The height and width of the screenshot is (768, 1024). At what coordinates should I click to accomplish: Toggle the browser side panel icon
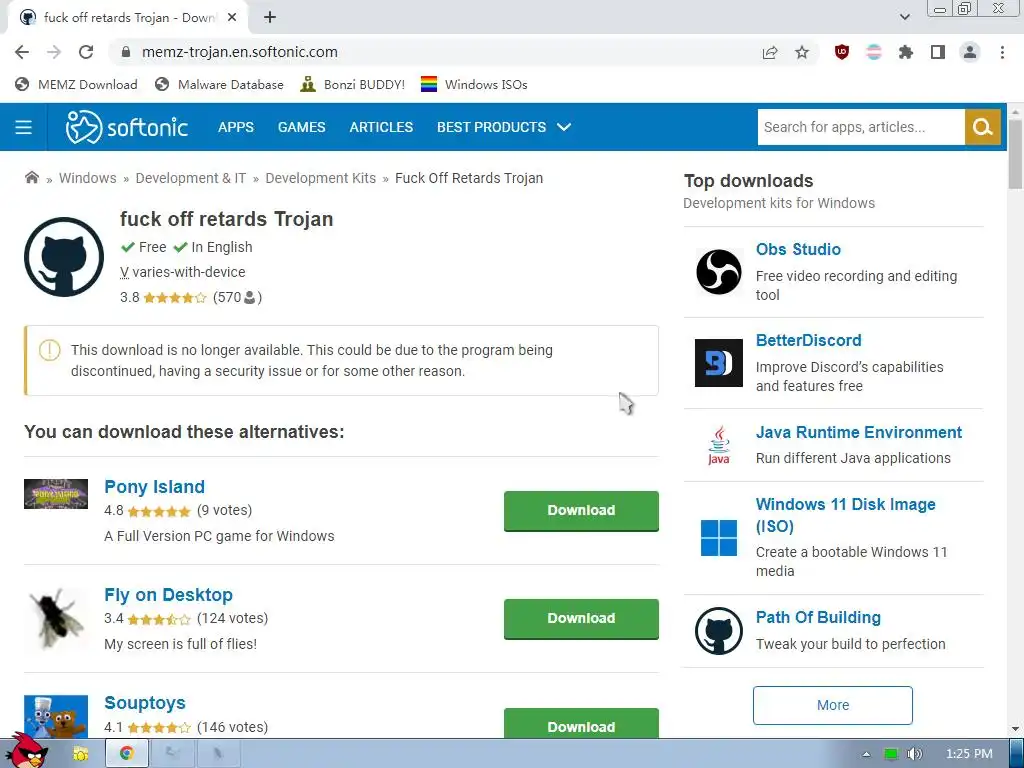point(938,52)
